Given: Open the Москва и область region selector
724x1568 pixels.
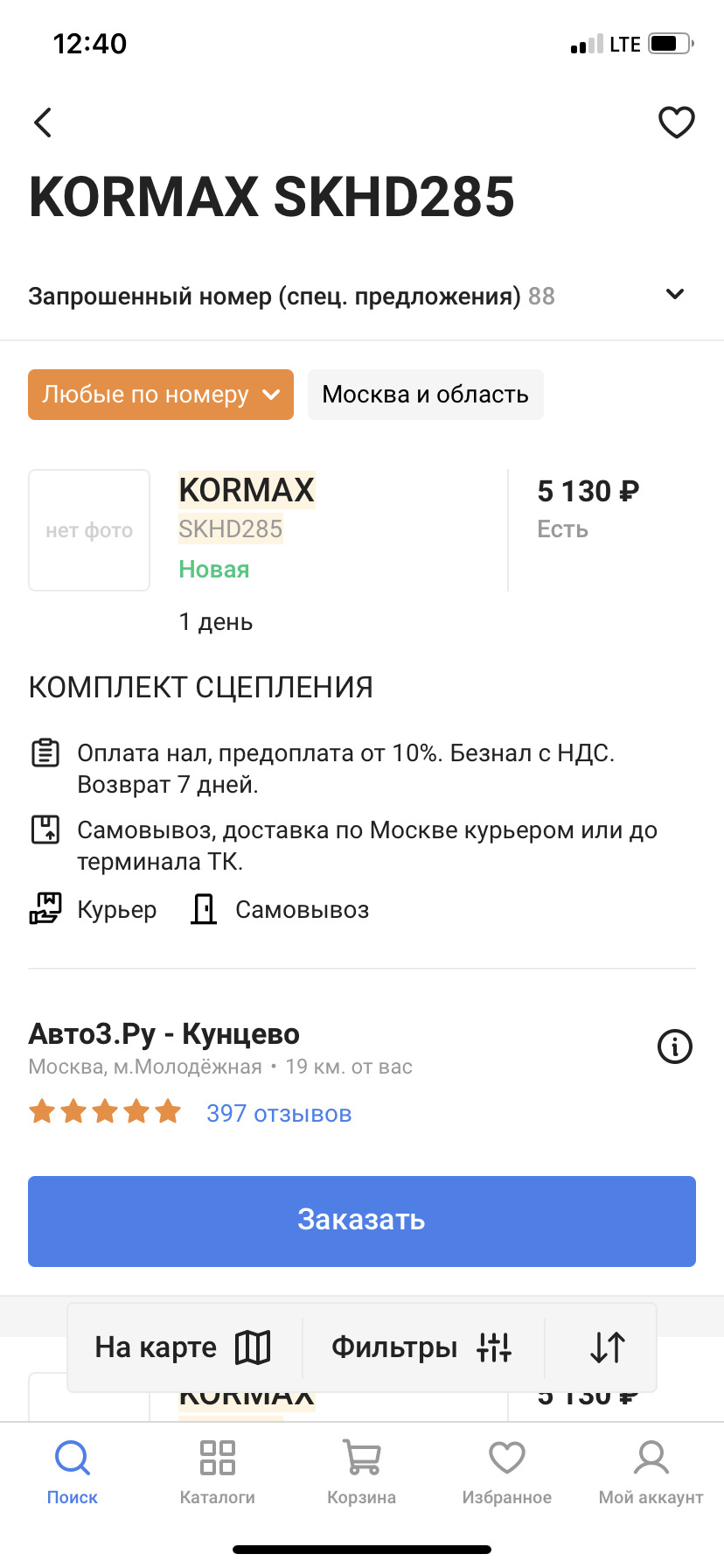Looking at the screenshot, I should pyautogui.click(x=425, y=395).
